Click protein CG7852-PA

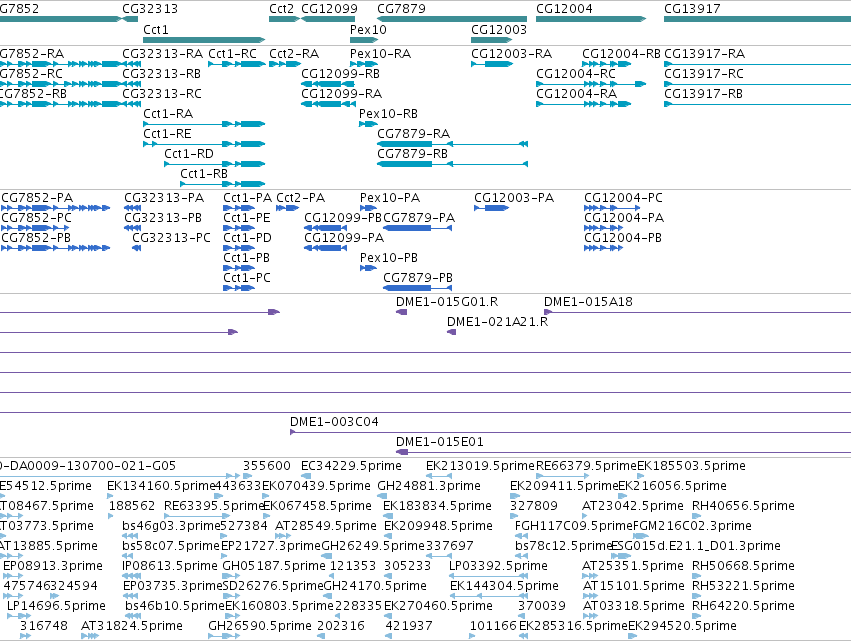point(55,208)
